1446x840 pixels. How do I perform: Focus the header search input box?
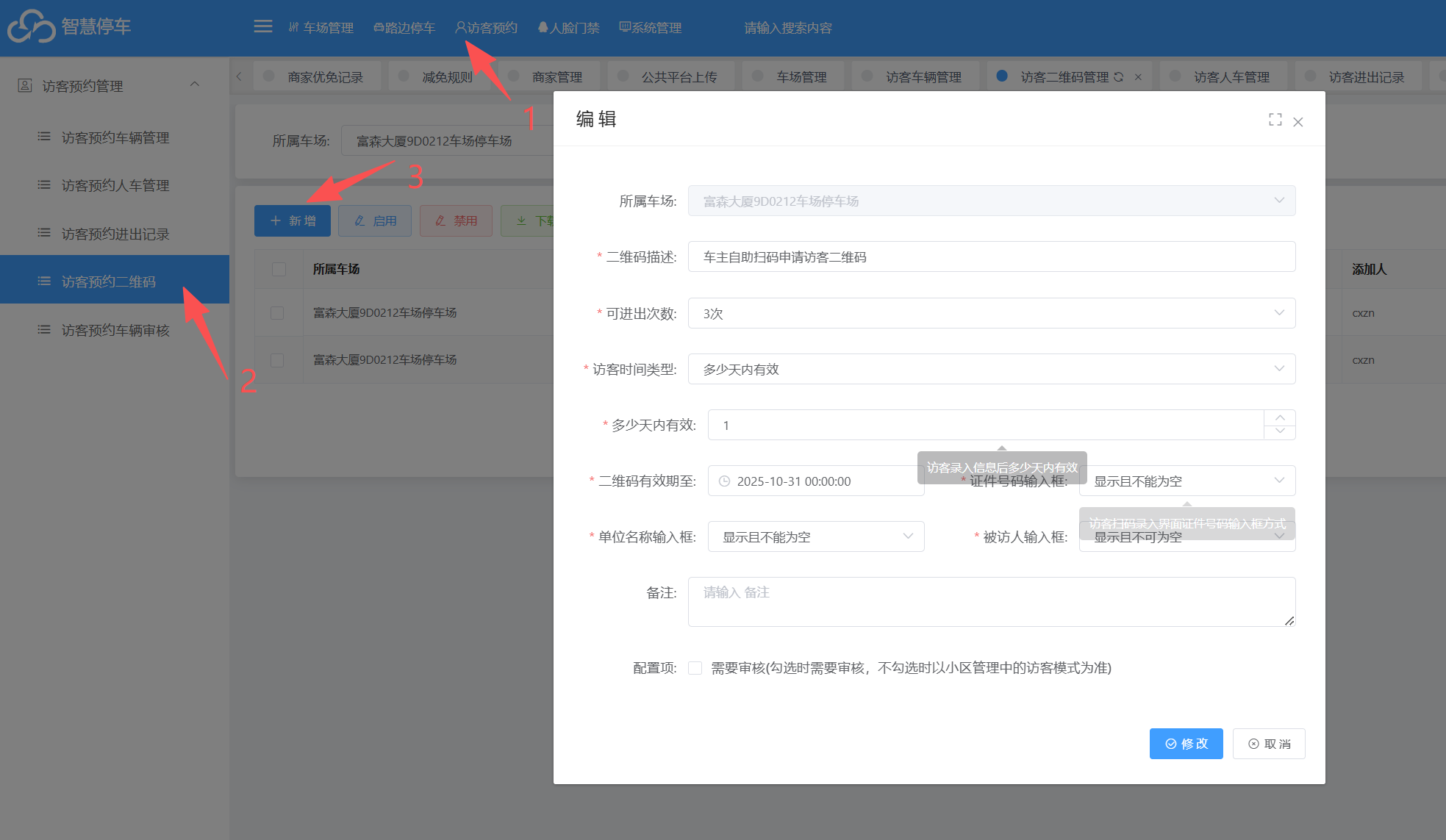click(787, 27)
